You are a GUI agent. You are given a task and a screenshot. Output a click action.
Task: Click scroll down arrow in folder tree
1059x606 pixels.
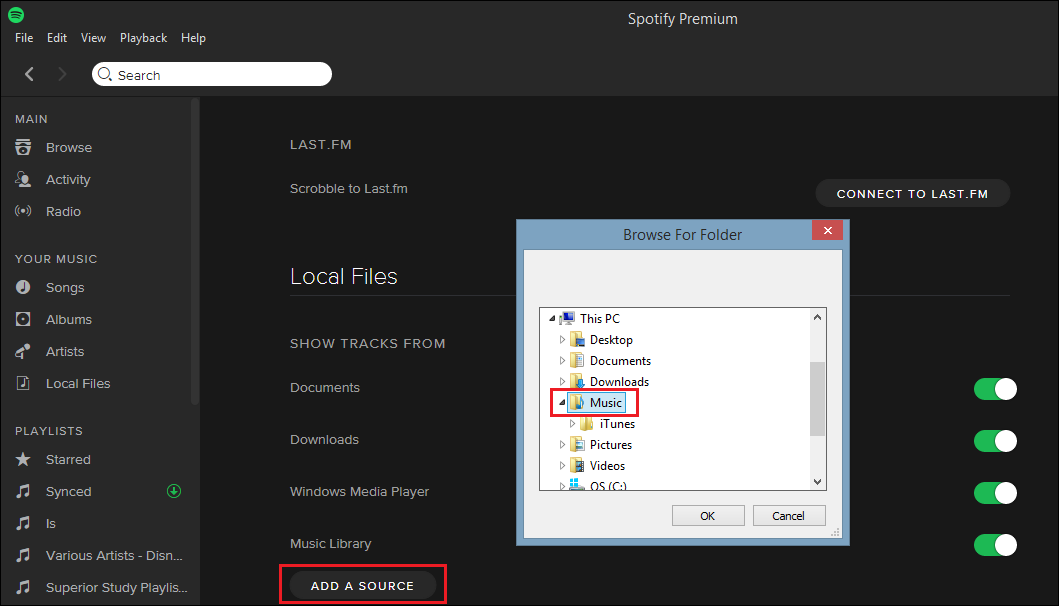pyautogui.click(x=817, y=482)
